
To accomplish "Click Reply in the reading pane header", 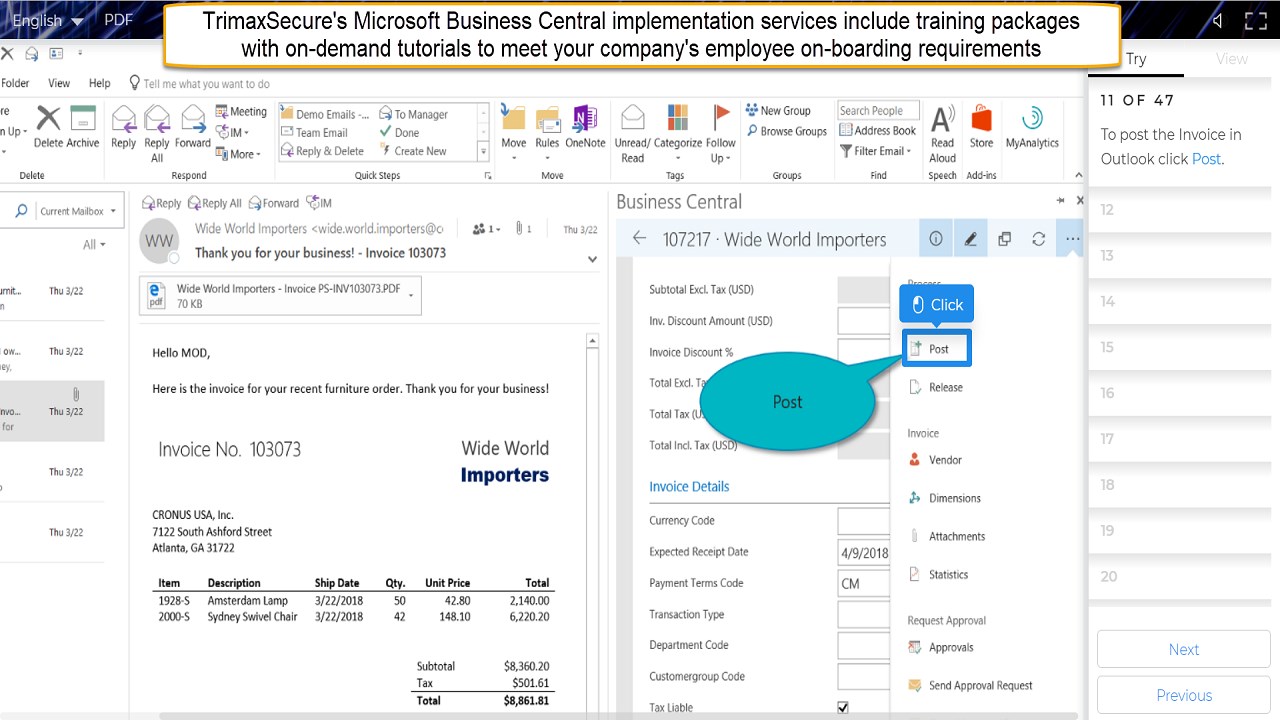I will pos(161,203).
